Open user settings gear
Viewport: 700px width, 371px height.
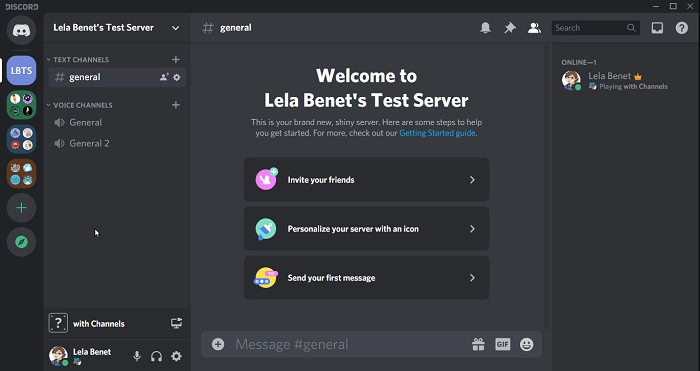click(x=177, y=356)
